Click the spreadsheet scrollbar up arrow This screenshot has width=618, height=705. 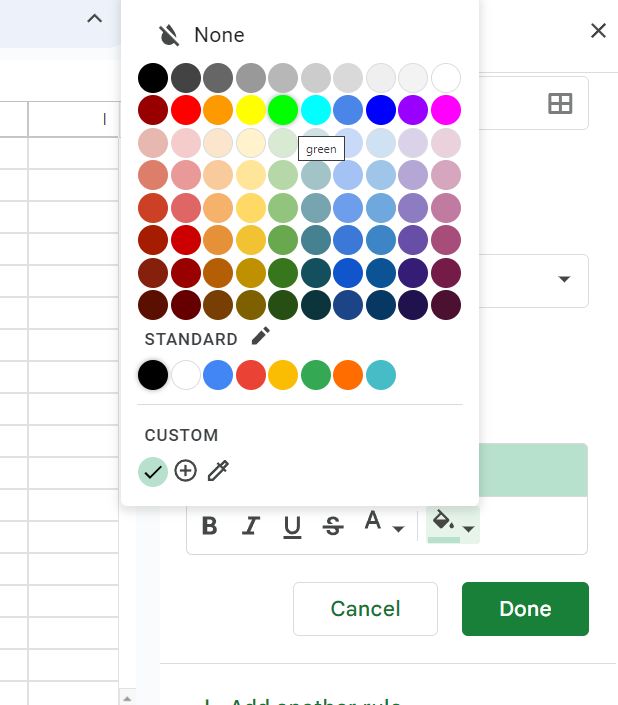(x=127, y=698)
